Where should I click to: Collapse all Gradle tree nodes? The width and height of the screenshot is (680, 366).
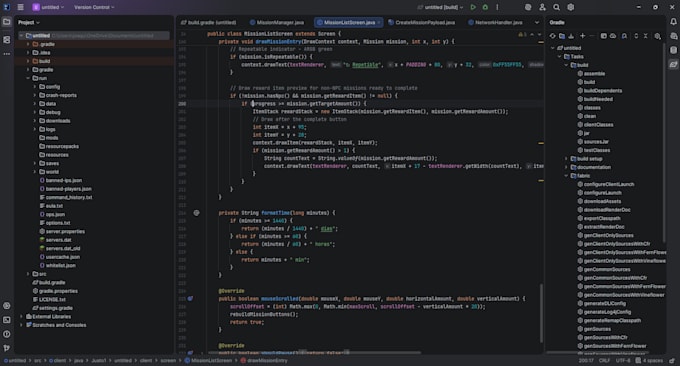[x=646, y=36]
